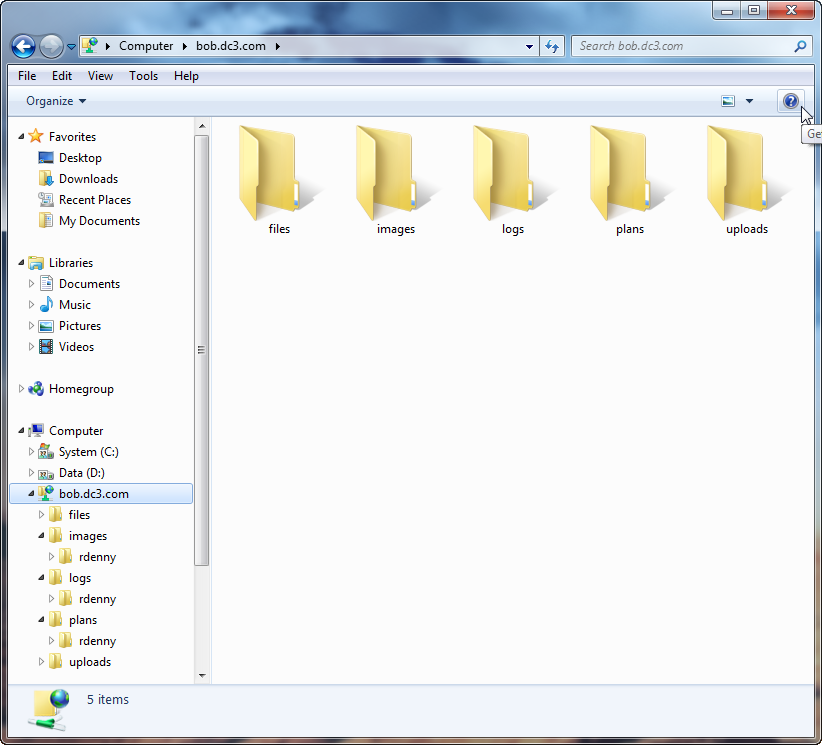Screen dimensions: 822x745
Task: Open the files folder in main pane
Action: pos(279,181)
